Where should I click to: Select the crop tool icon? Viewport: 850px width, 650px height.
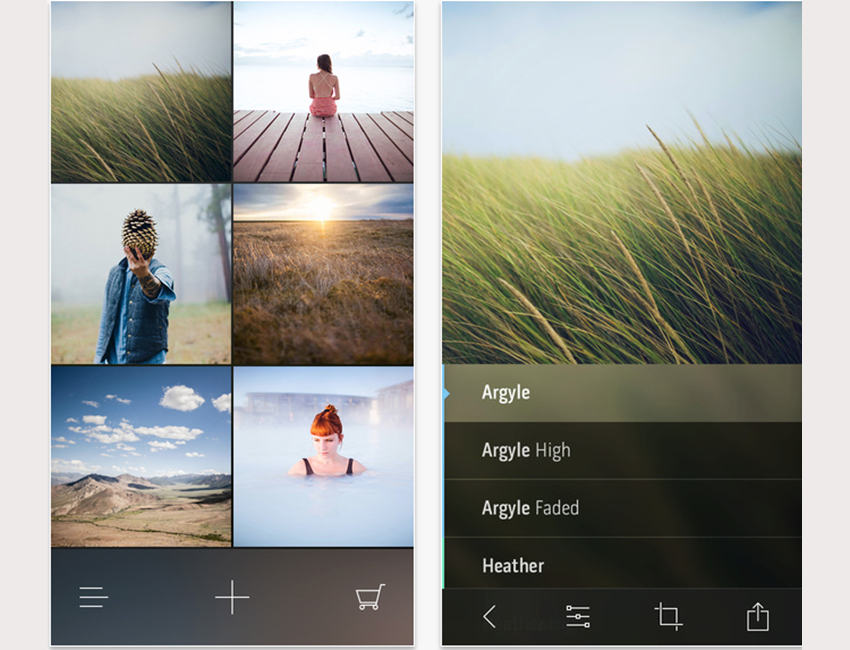click(x=668, y=616)
